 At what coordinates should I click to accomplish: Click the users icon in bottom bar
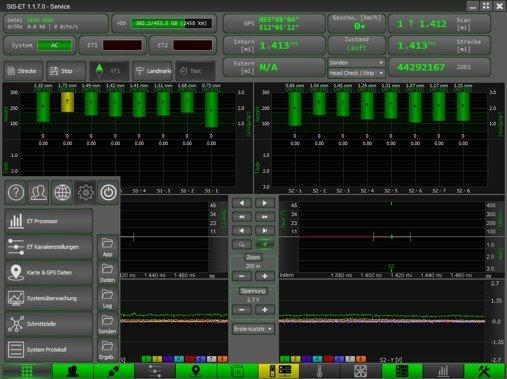click(x=73, y=371)
